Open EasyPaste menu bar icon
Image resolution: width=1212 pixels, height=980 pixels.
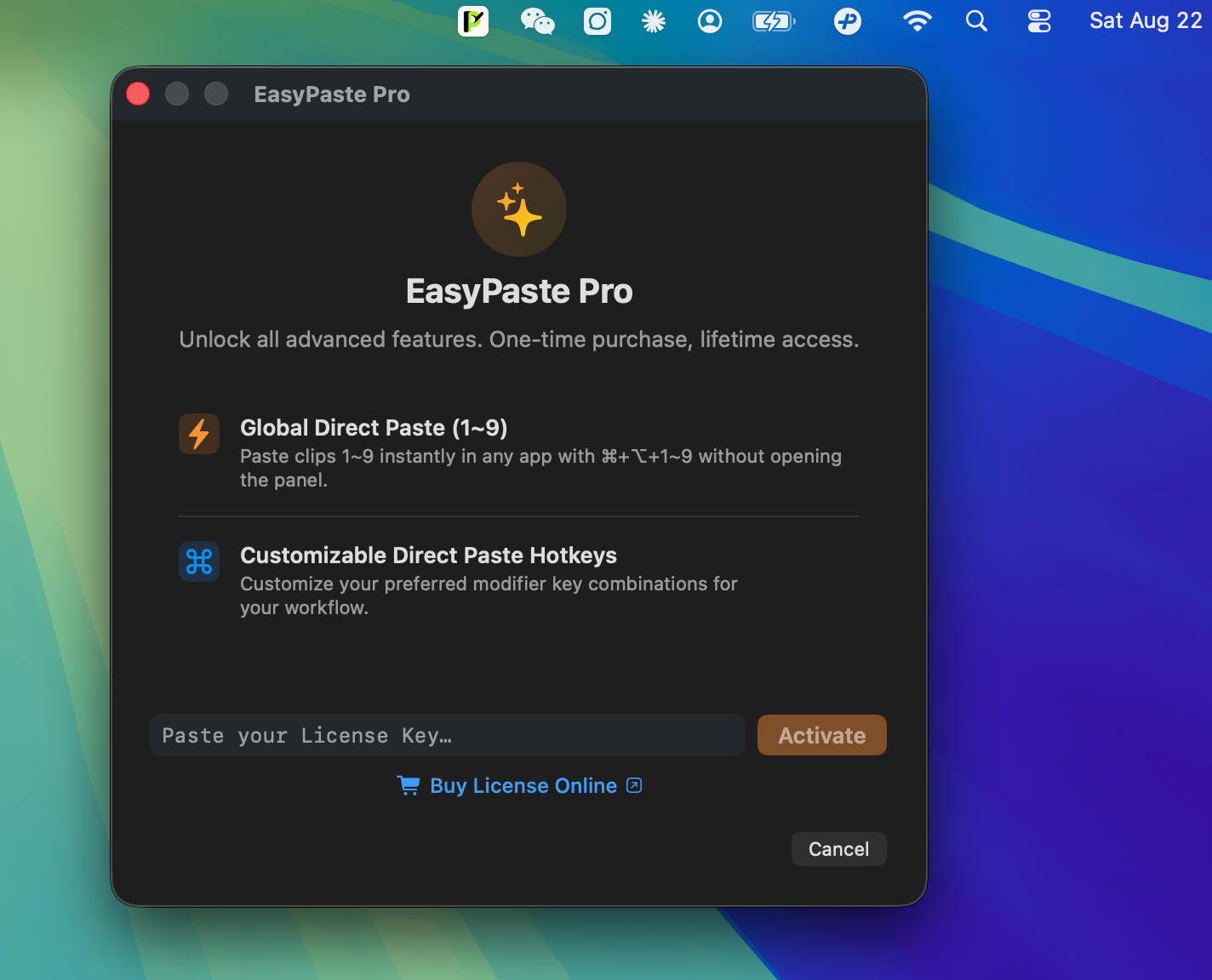[473, 20]
